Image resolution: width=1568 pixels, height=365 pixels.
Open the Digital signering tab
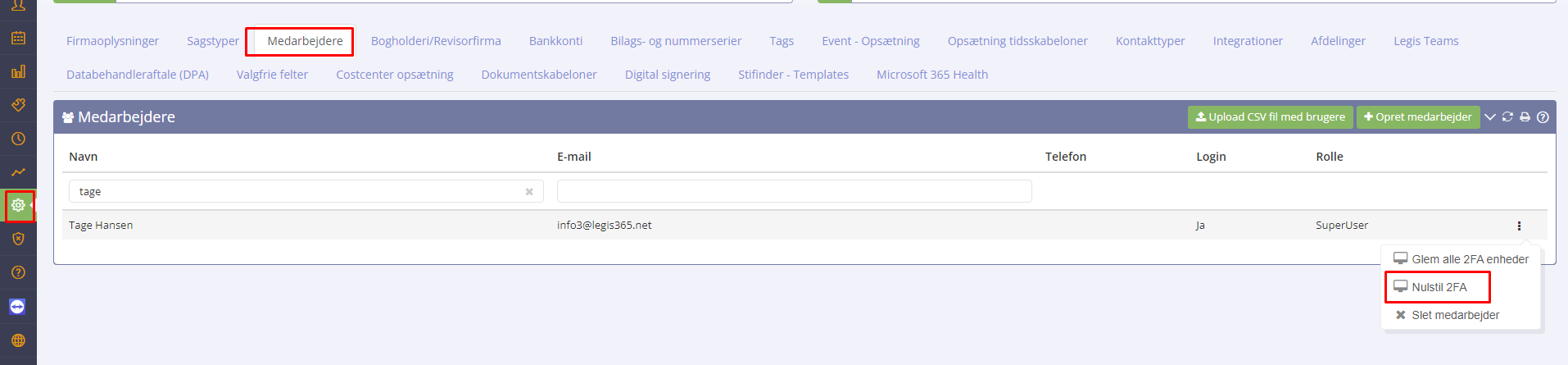click(667, 75)
